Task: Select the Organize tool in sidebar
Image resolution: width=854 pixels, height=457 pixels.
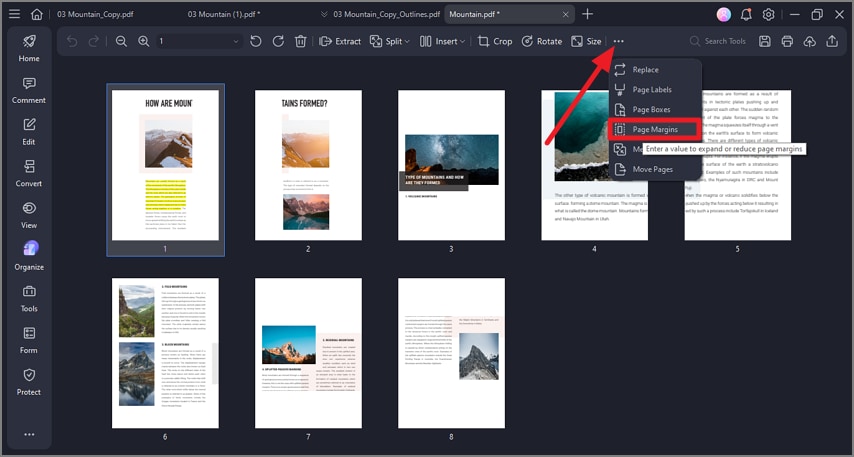Action: click(29, 257)
